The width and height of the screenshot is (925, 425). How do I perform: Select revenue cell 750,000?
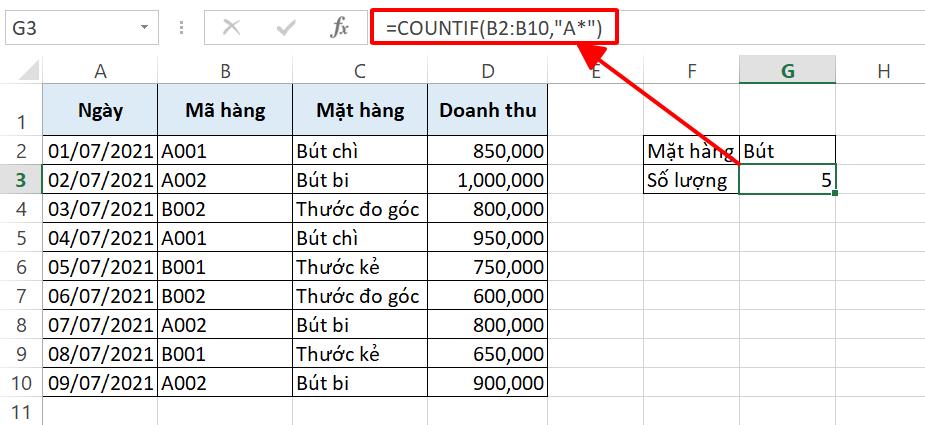pyautogui.click(x=487, y=266)
